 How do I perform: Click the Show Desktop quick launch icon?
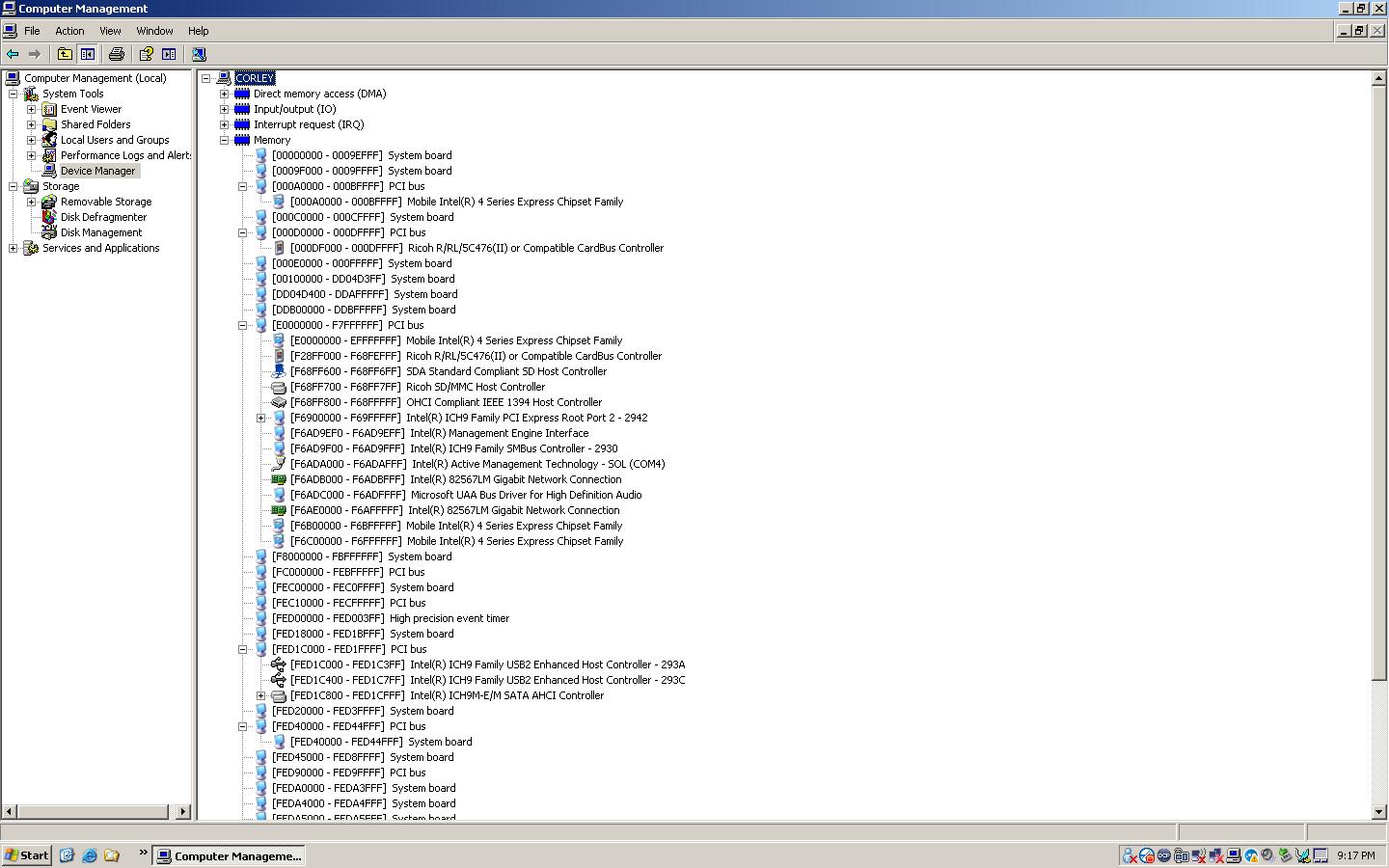click(67, 855)
